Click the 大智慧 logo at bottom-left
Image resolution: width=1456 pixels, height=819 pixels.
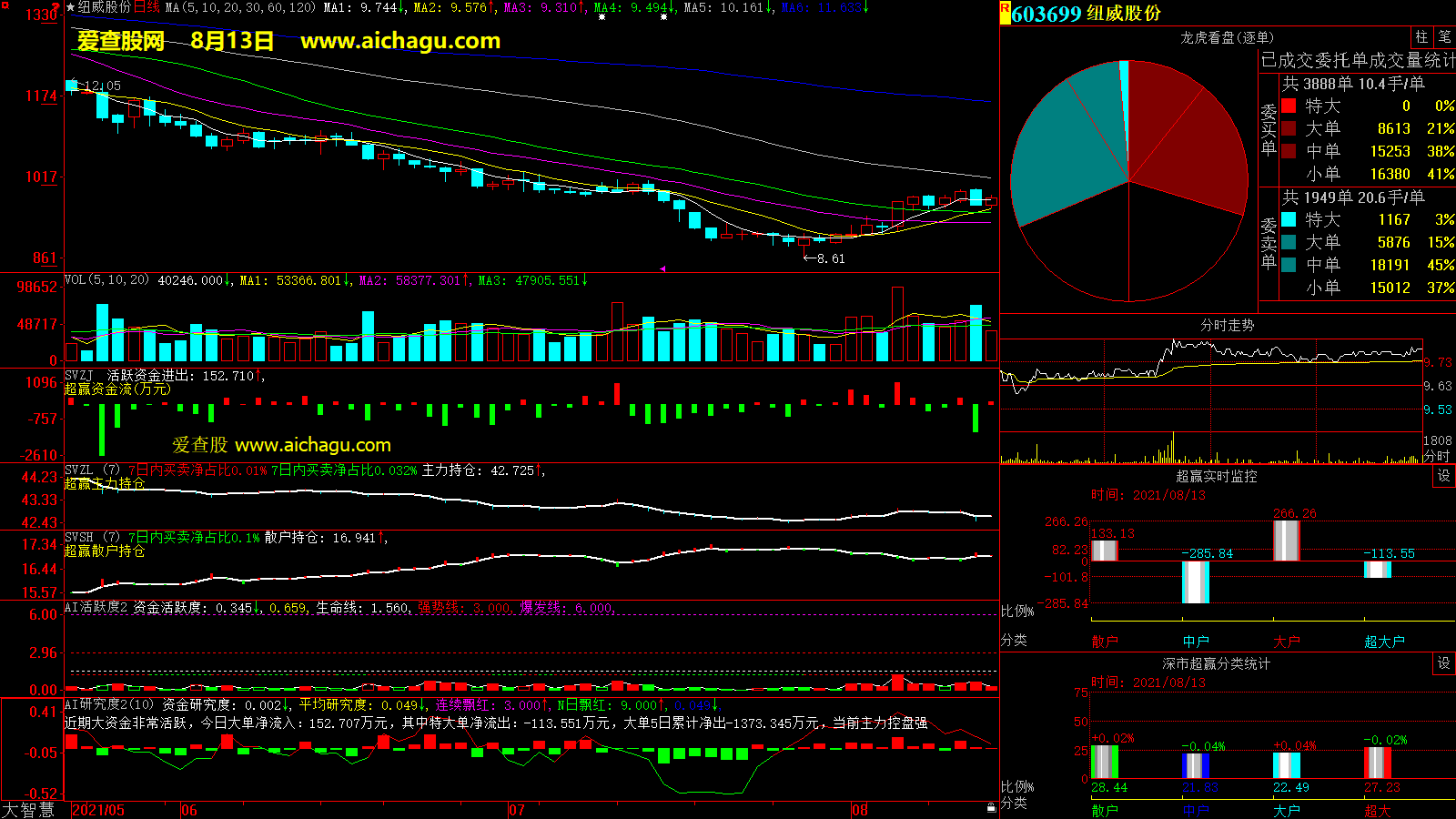pyautogui.click(x=28, y=810)
